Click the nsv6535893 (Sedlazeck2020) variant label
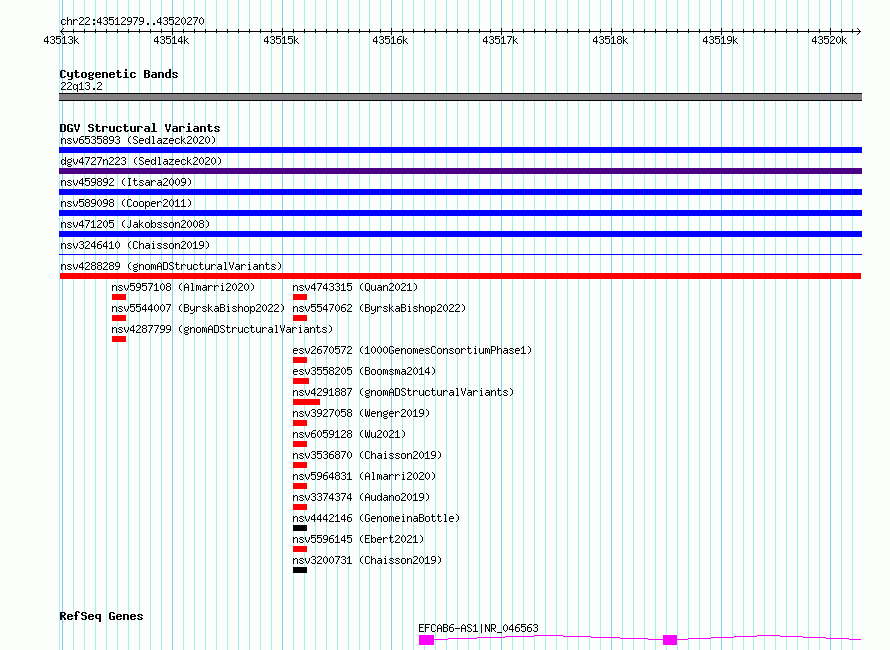 pos(138,140)
